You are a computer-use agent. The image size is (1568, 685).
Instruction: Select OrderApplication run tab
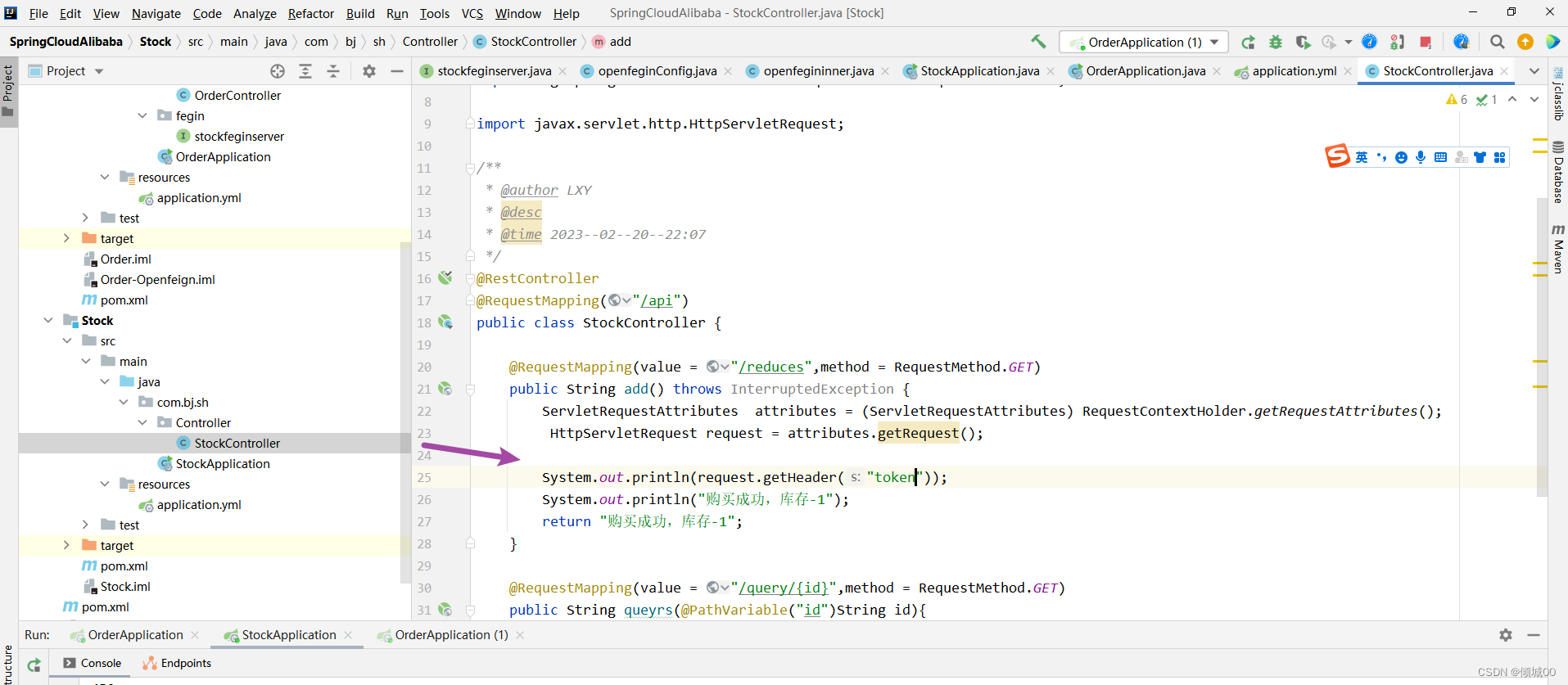(x=135, y=635)
